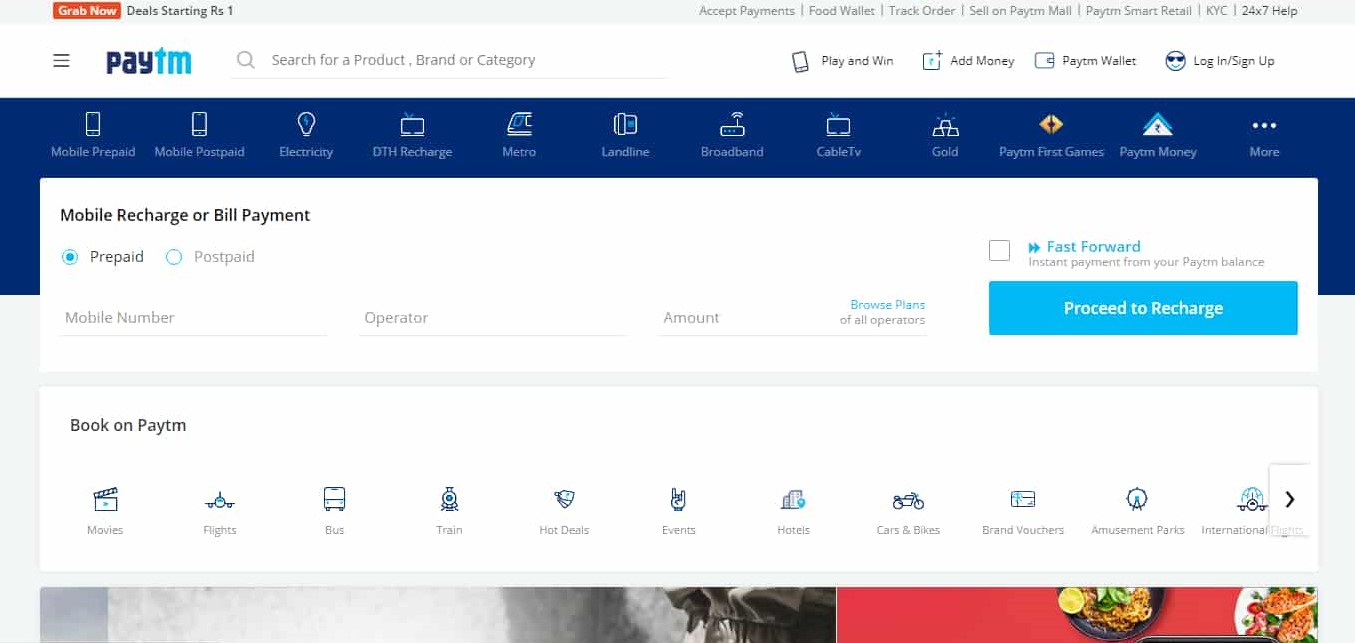Open Sell on Paytm Mall link
The height and width of the screenshot is (643, 1355).
click(x=1020, y=11)
